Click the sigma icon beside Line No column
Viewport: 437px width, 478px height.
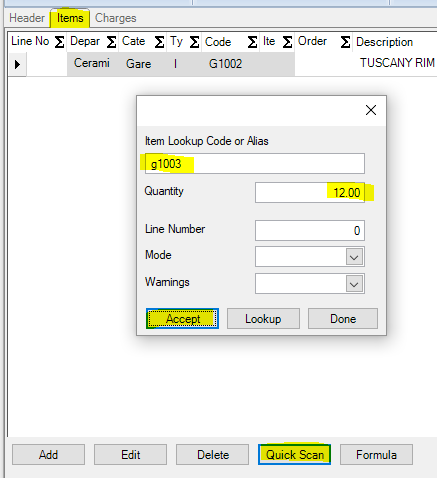coord(59,42)
